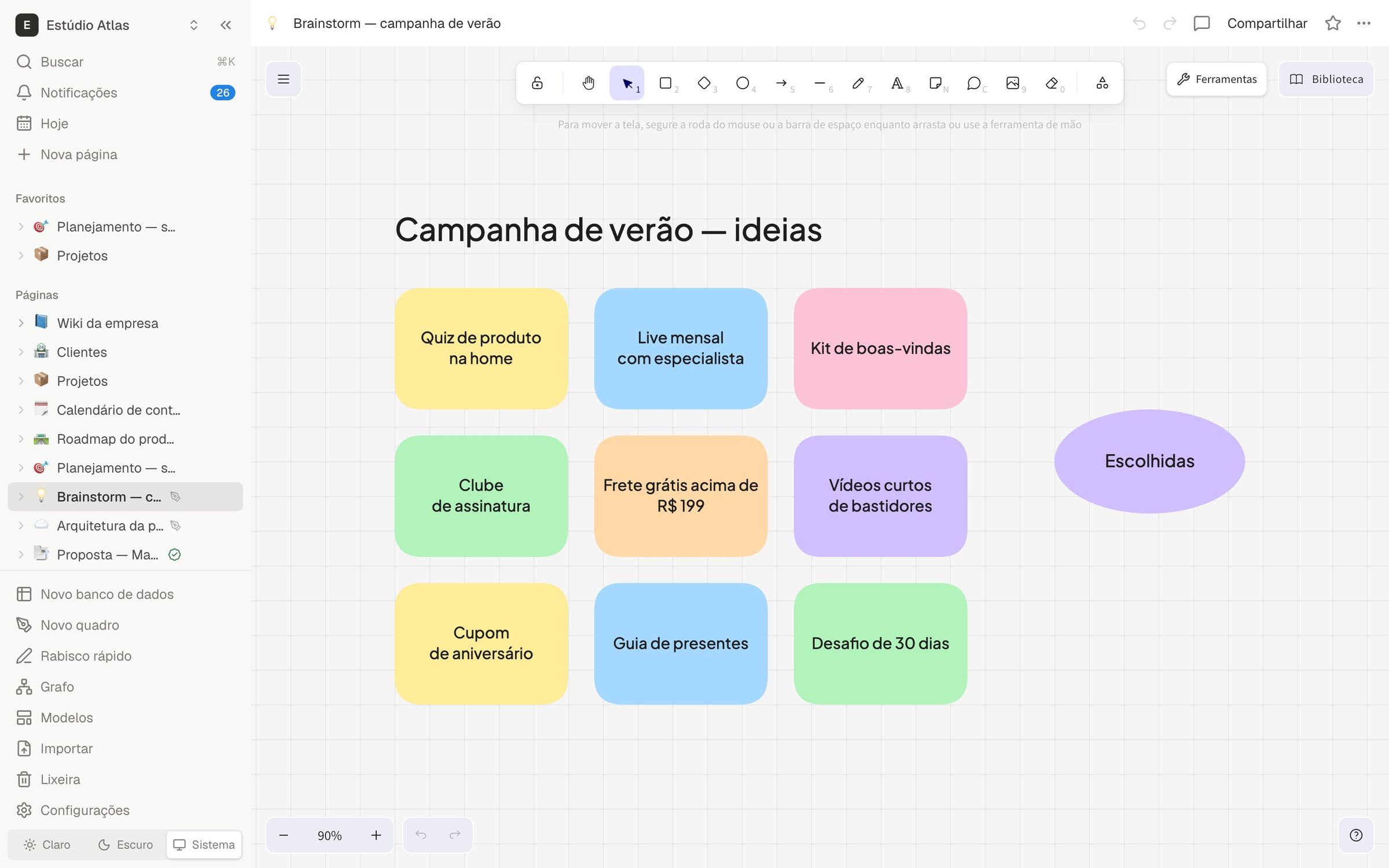Expand the Arquitetura da p… page

(21, 525)
